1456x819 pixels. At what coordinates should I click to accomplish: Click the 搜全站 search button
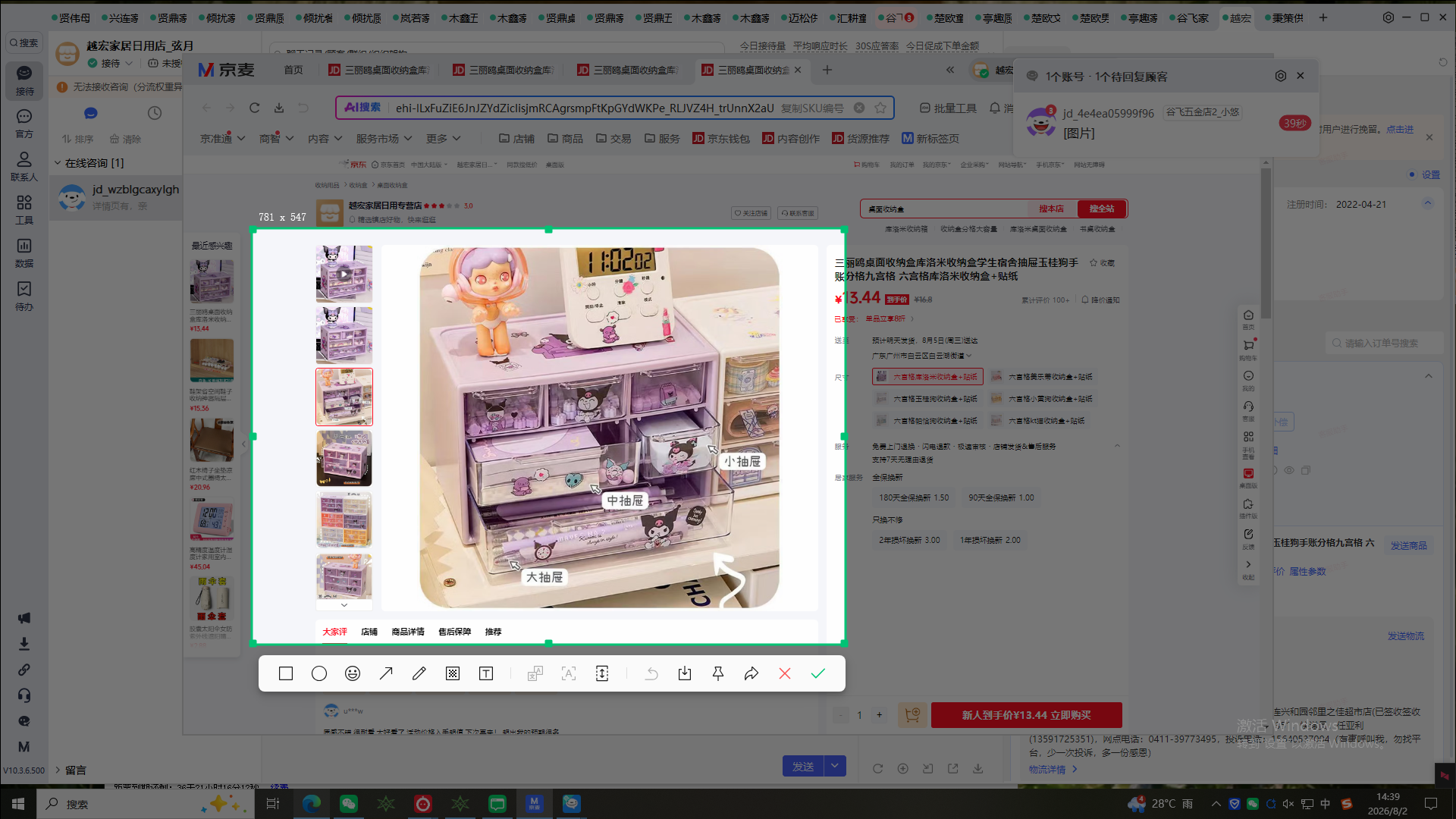[1102, 209]
